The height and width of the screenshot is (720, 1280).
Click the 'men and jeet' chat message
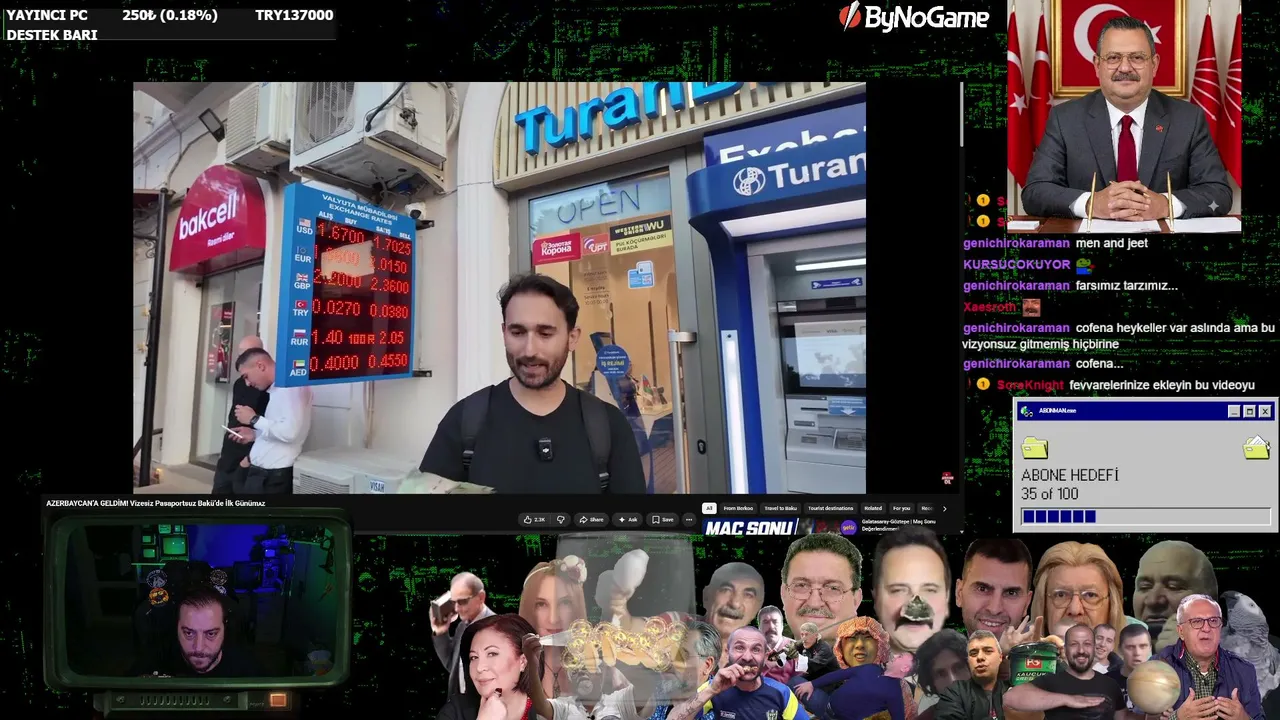click(x=1111, y=243)
